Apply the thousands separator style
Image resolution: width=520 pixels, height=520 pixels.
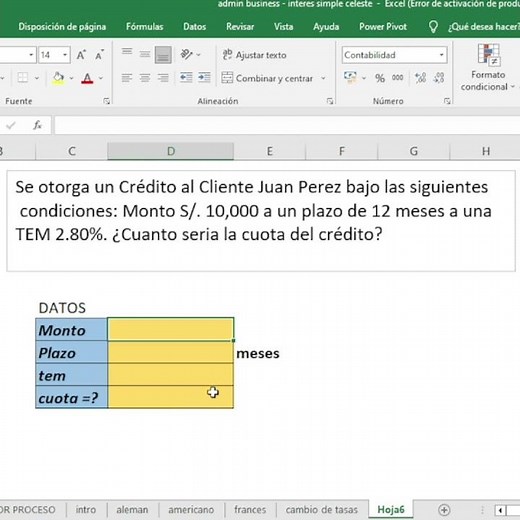pyautogui.click(x=397, y=78)
